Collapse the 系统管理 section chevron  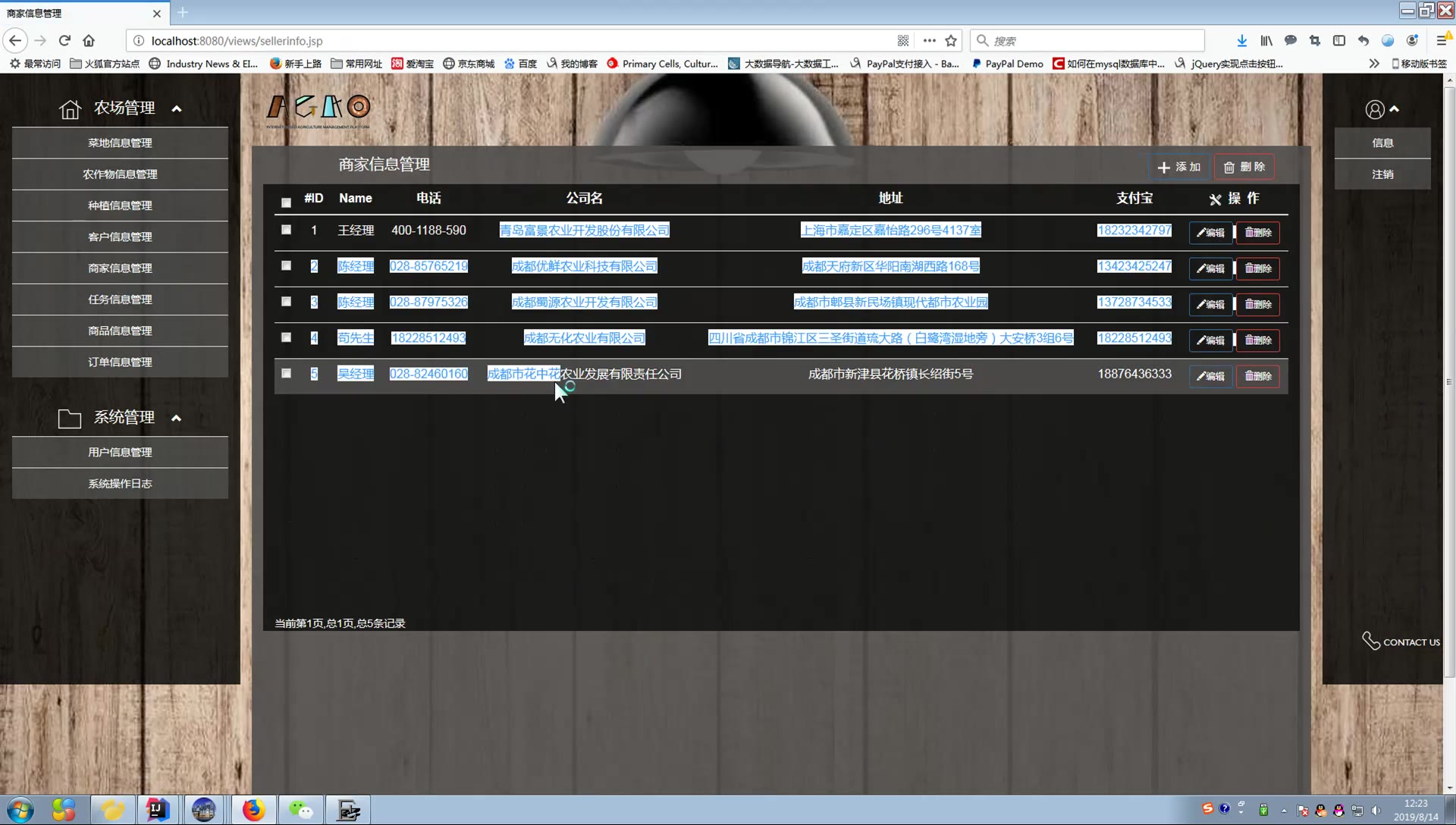coord(176,418)
